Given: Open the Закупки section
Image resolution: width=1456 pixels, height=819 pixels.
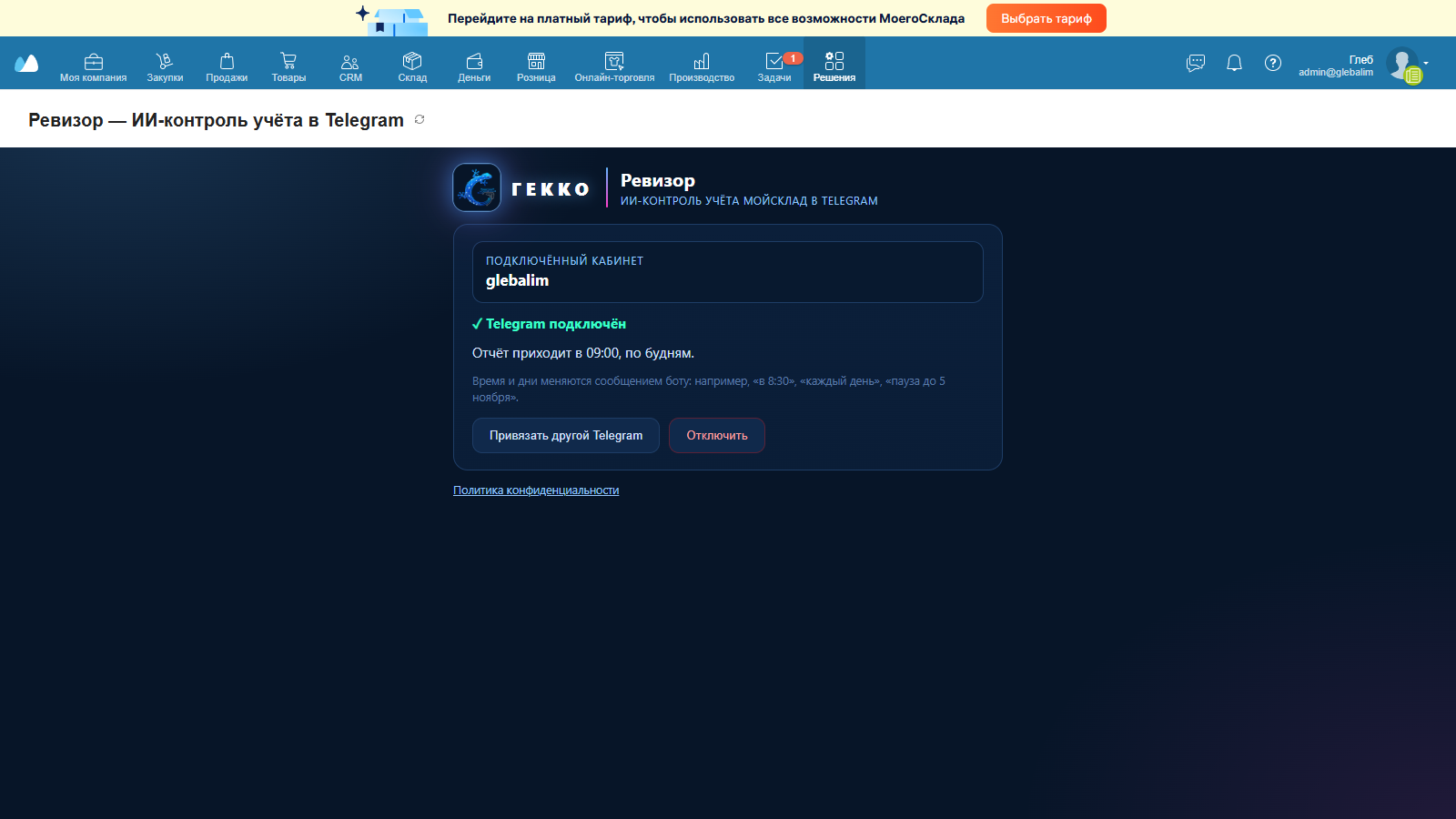Looking at the screenshot, I should point(165,67).
